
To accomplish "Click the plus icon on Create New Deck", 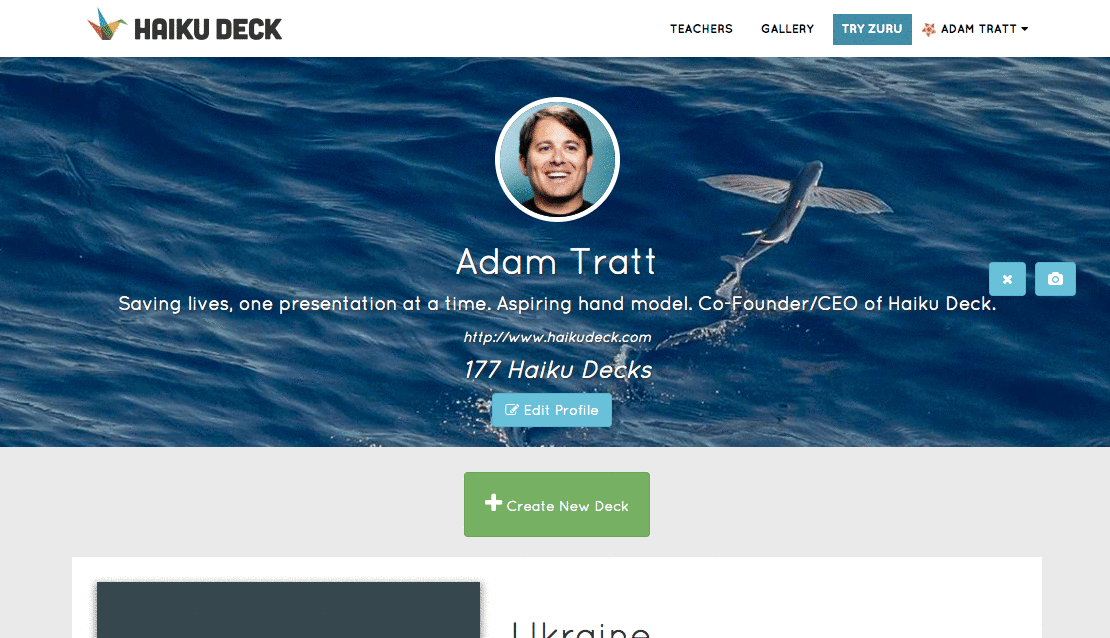I will [x=493, y=503].
